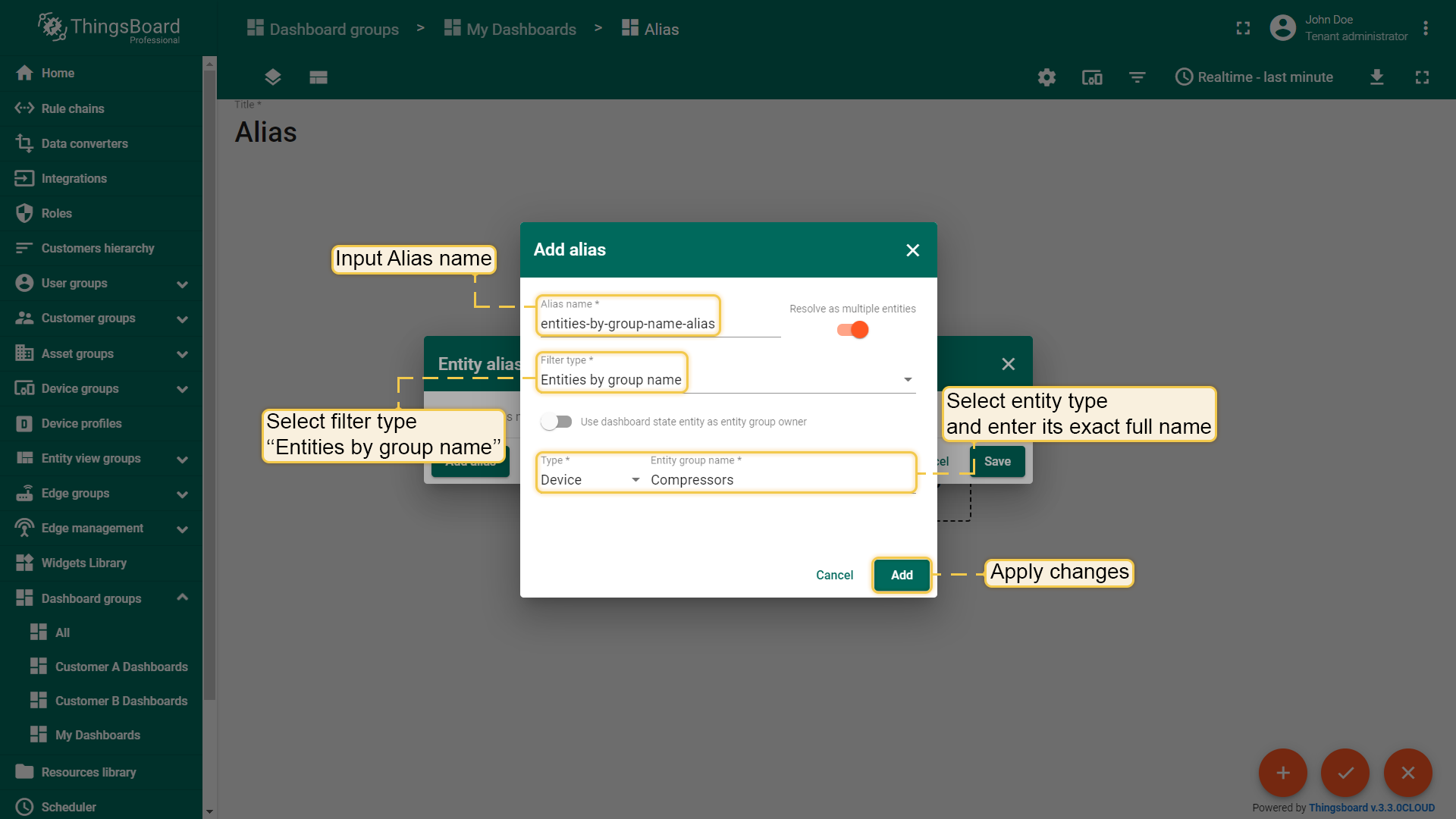Viewport: 1456px width, 819px height.
Task: Click the Entity group name input field
Action: coord(781,480)
